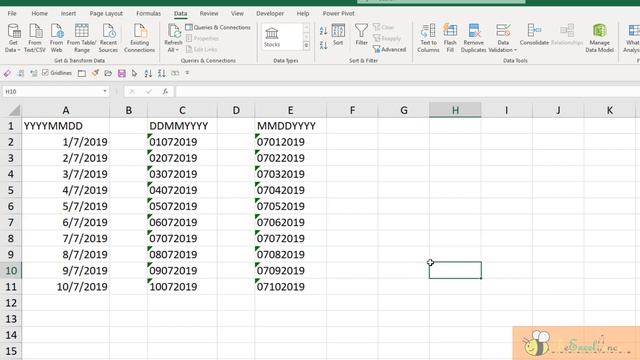Select column A header
This screenshot has height=360, width=640.
[66, 110]
